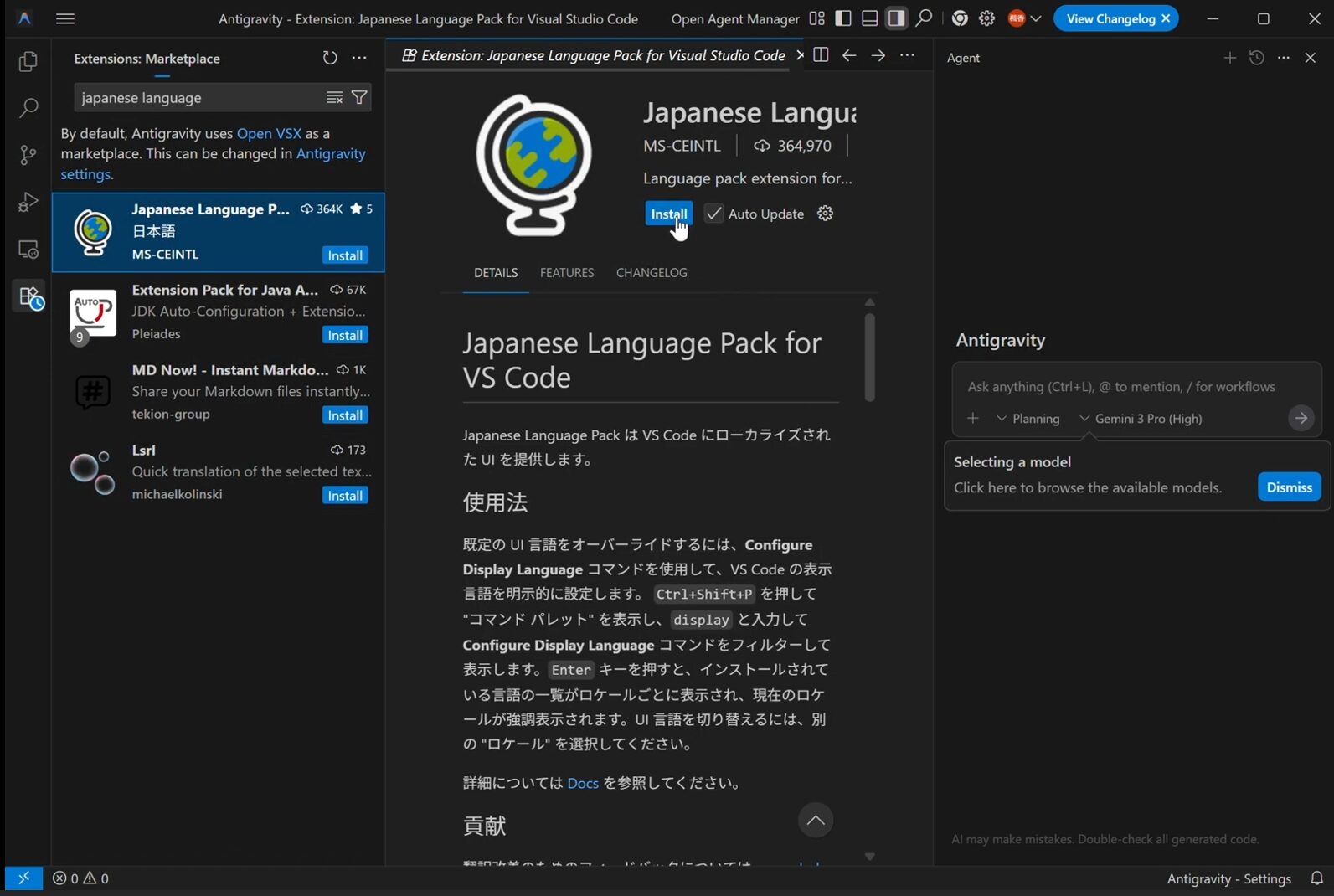Open the Run and Debug view
1334x896 pixels.
[x=28, y=202]
